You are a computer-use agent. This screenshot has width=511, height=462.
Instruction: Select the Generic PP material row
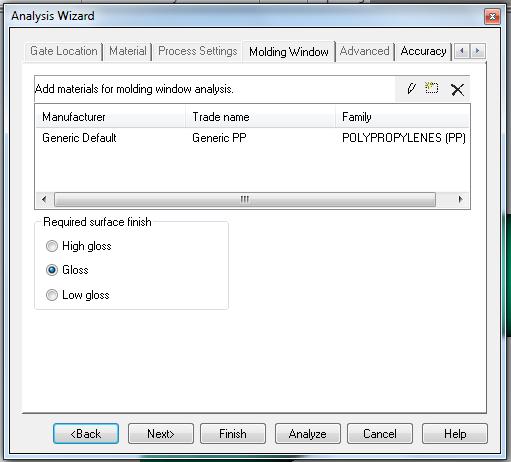pos(252,138)
